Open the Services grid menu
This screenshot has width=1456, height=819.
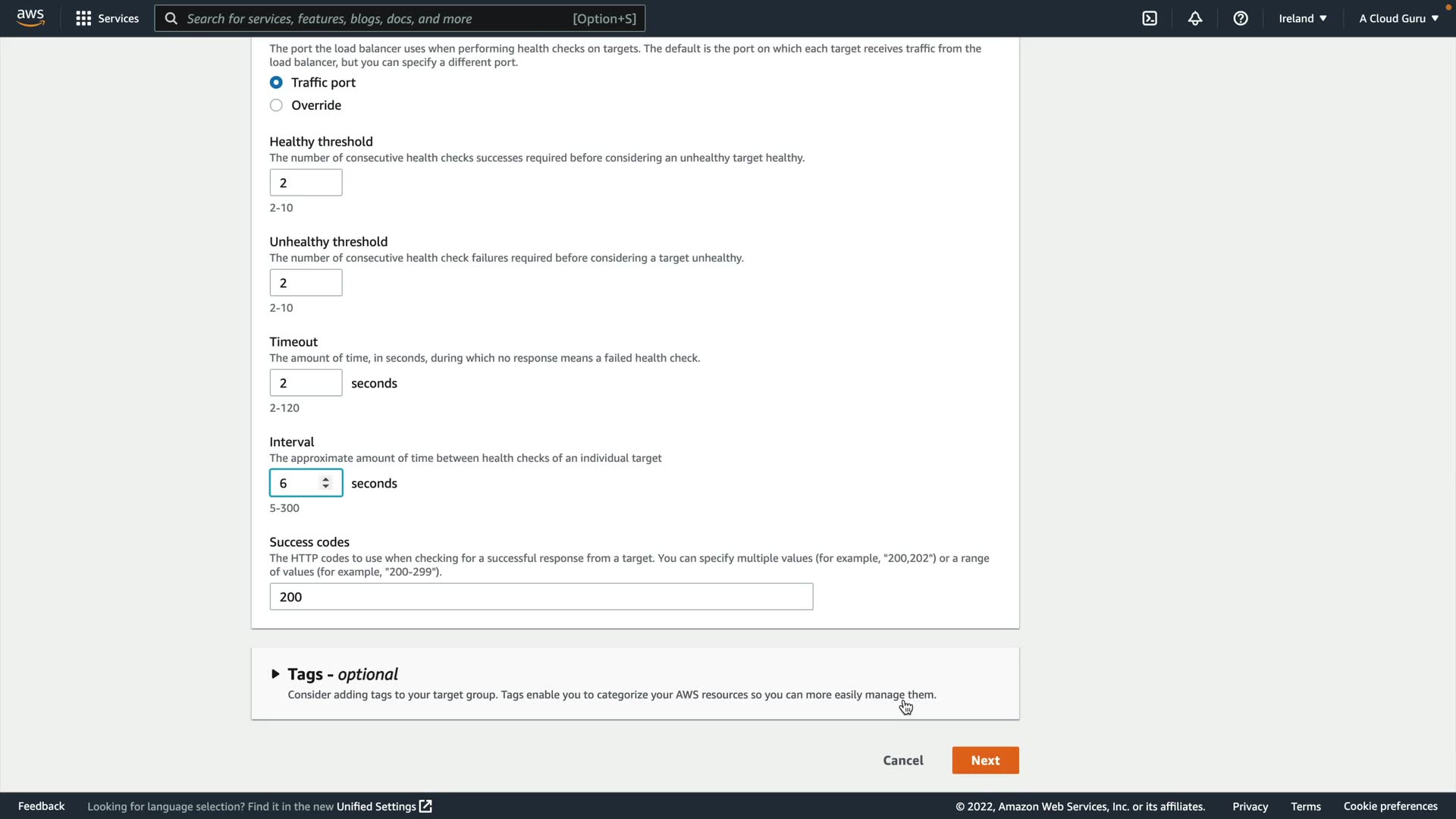click(107, 18)
